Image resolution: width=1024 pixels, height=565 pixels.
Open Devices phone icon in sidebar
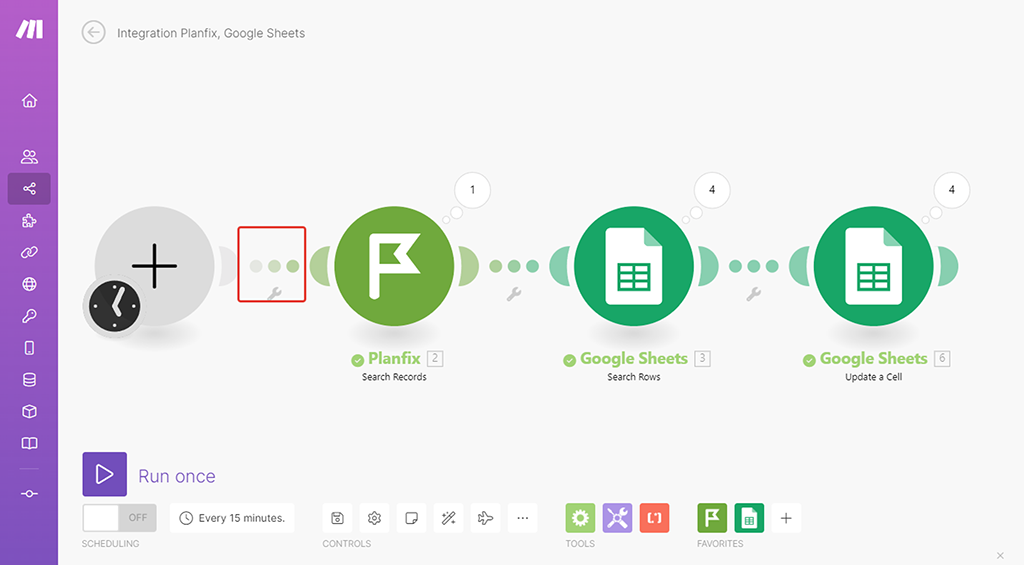pos(29,348)
